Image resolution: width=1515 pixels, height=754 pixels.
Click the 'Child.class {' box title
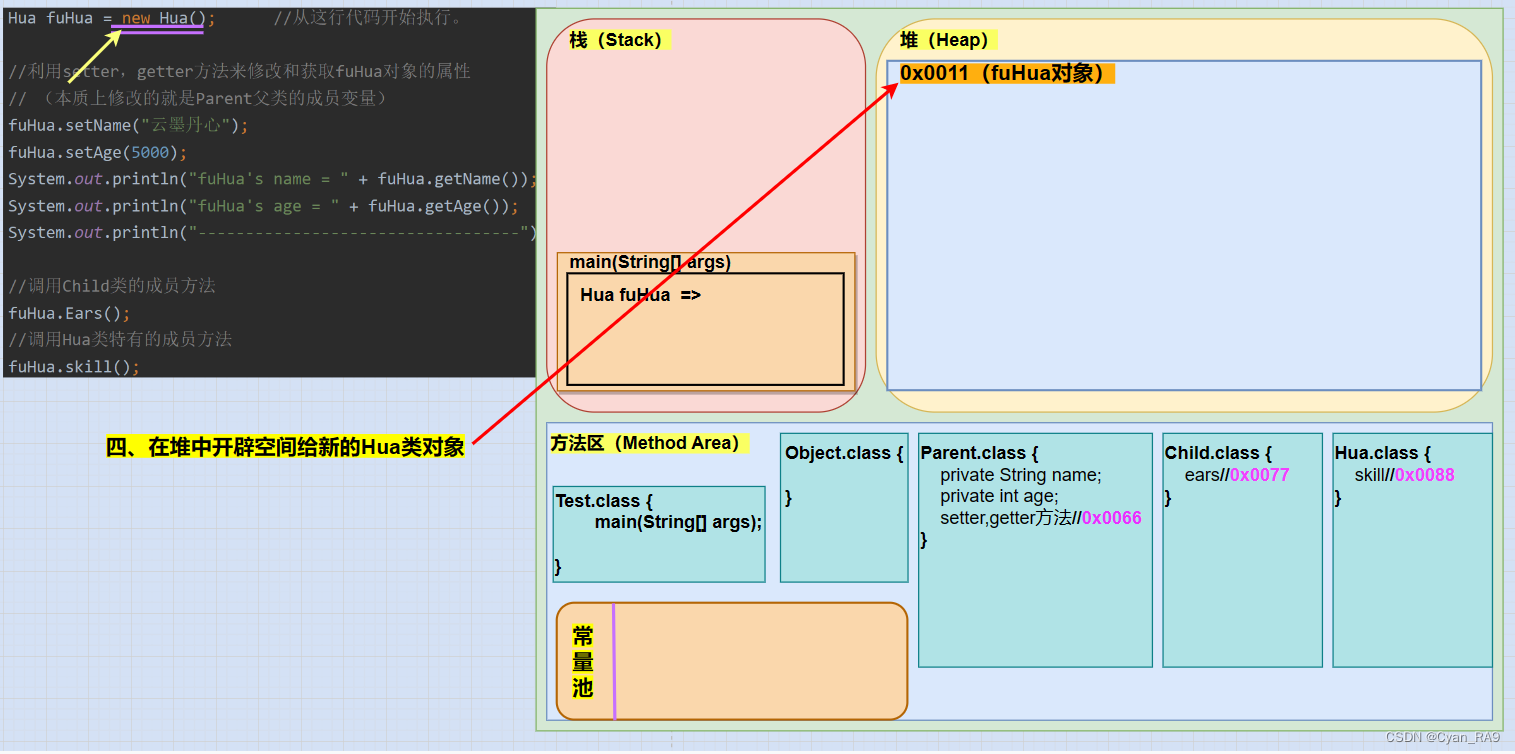(1218, 453)
